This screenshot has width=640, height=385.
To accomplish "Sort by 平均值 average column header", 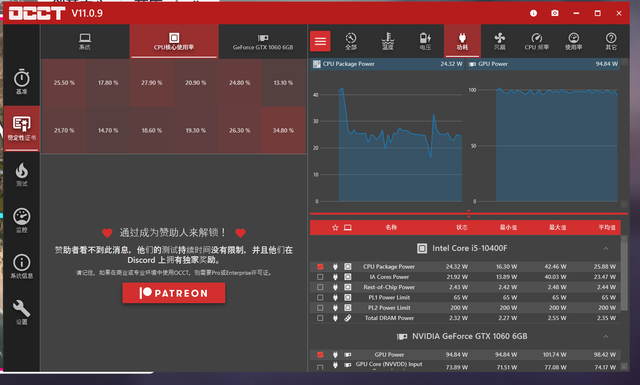I will pyautogui.click(x=607, y=227).
